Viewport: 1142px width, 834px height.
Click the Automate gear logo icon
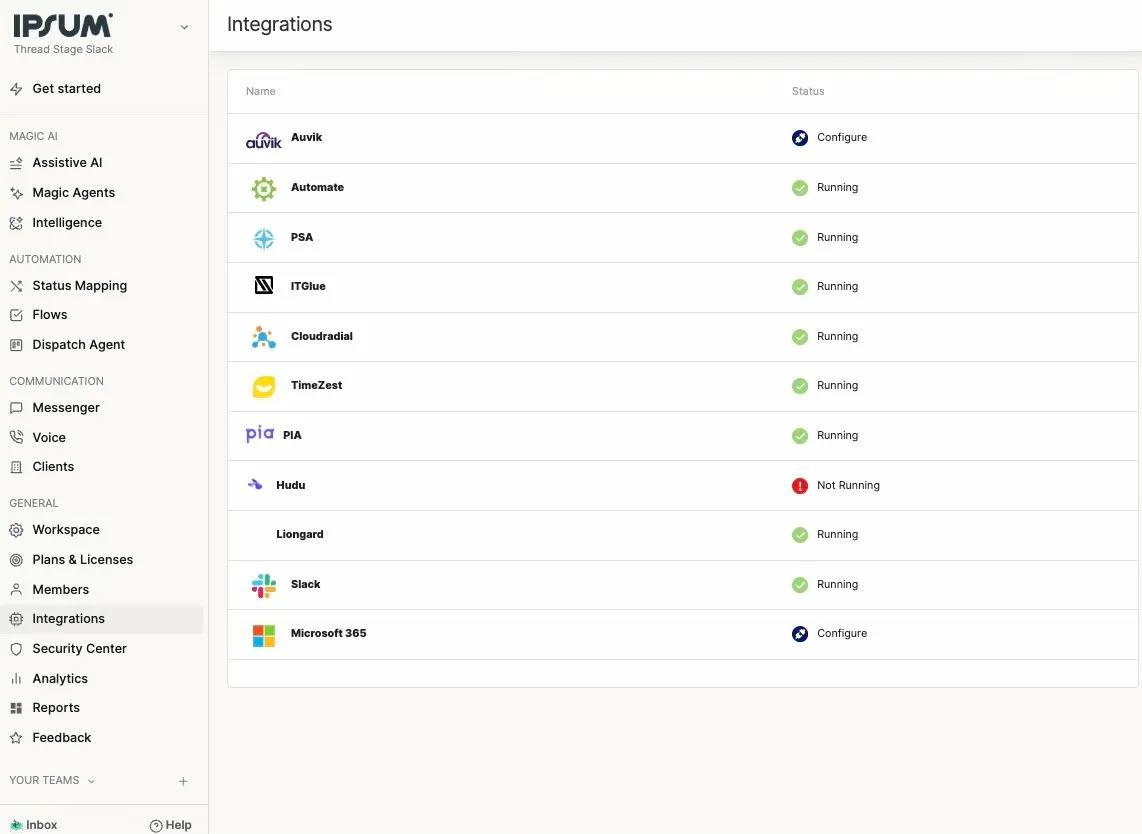(x=264, y=189)
